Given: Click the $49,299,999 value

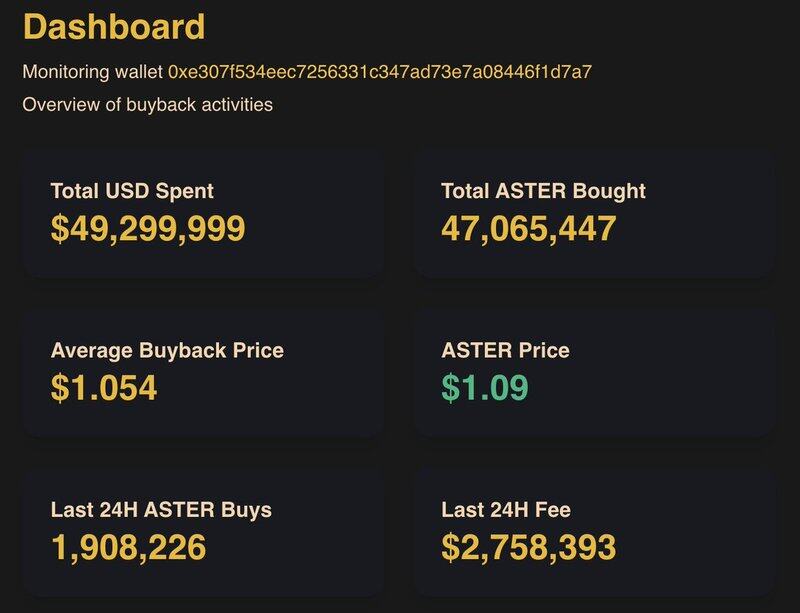Looking at the screenshot, I should click(x=148, y=229).
